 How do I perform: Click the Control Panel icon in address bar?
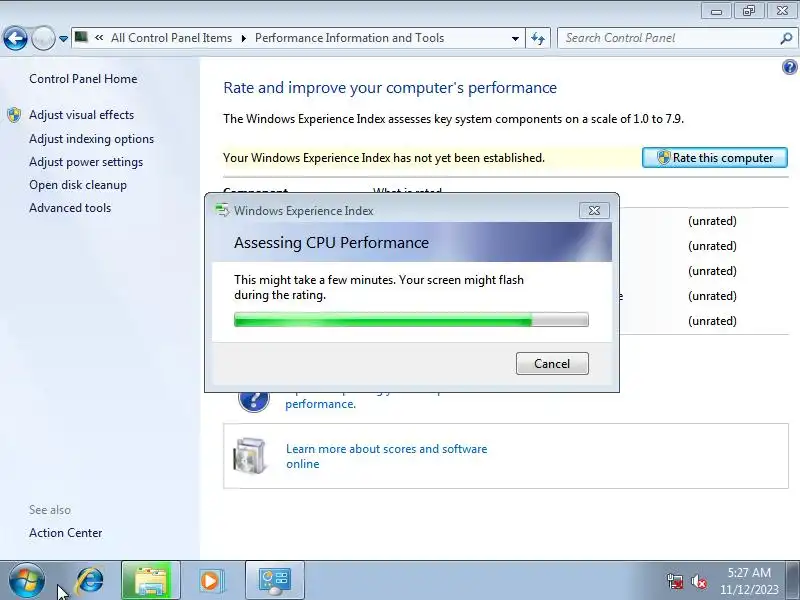[82, 37]
